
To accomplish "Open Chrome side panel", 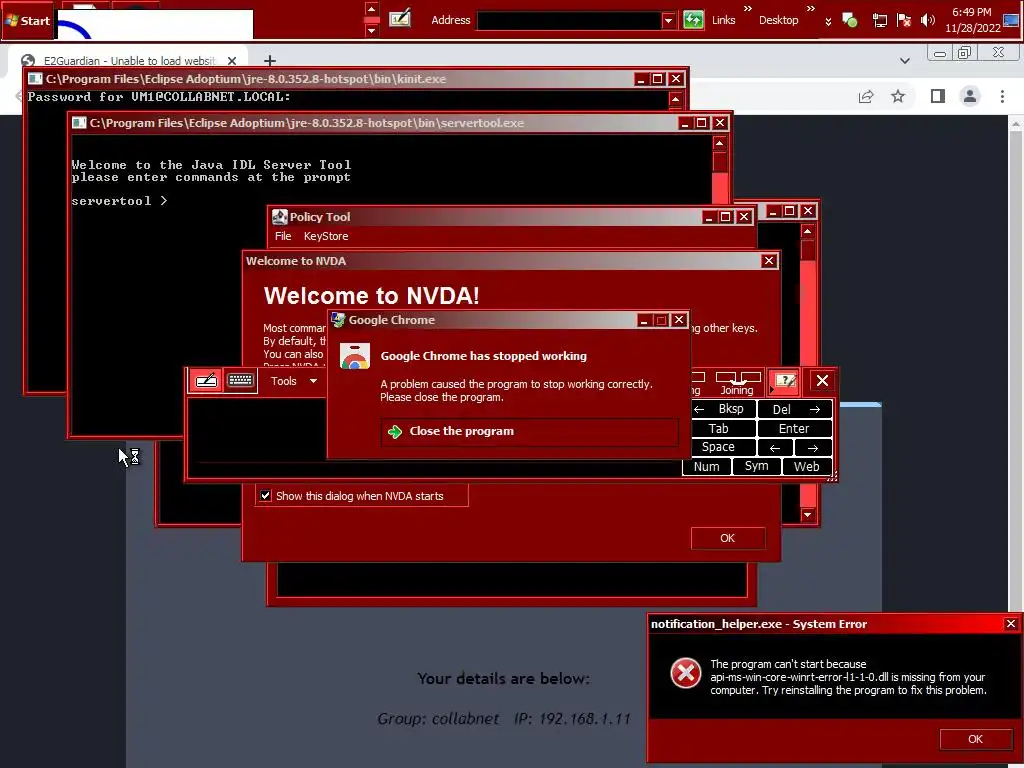I will click(x=938, y=97).
